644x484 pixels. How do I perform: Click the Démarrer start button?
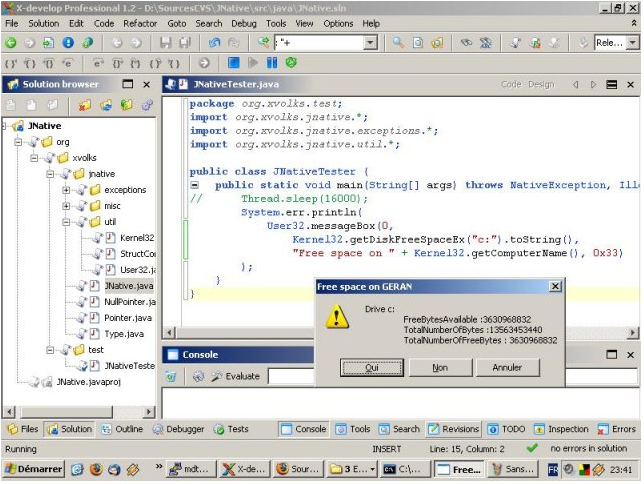(34, 469)
